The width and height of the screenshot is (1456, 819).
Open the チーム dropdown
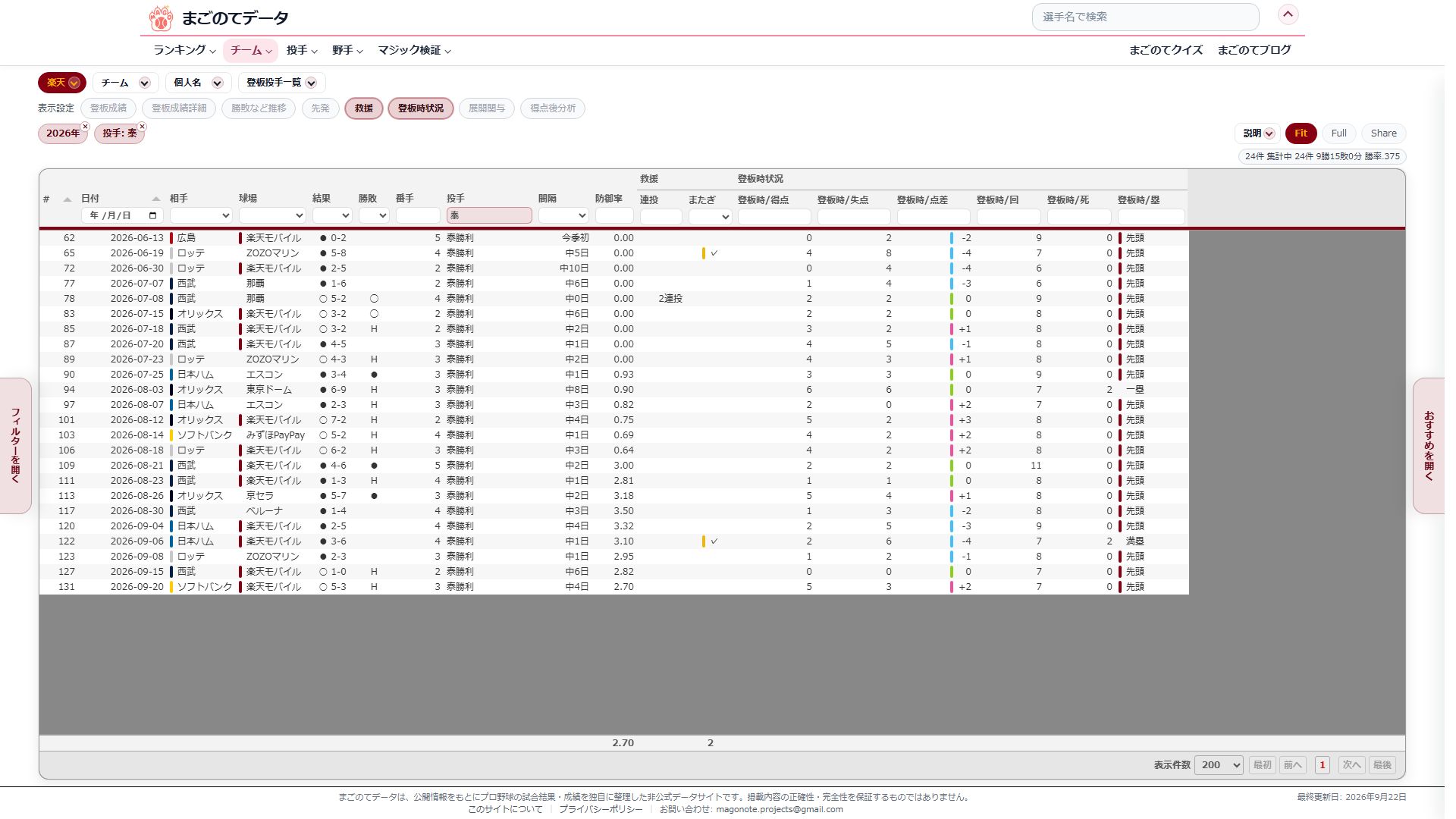pos(125,83)
